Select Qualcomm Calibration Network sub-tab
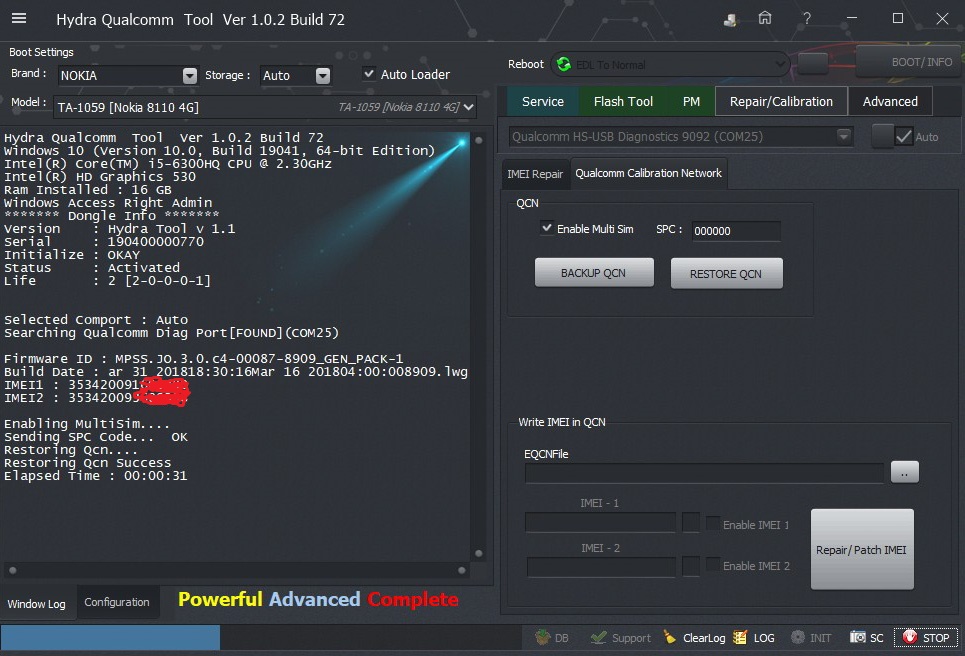The width and height of the screenshot is (965, 656). click(x=648, y=174)
